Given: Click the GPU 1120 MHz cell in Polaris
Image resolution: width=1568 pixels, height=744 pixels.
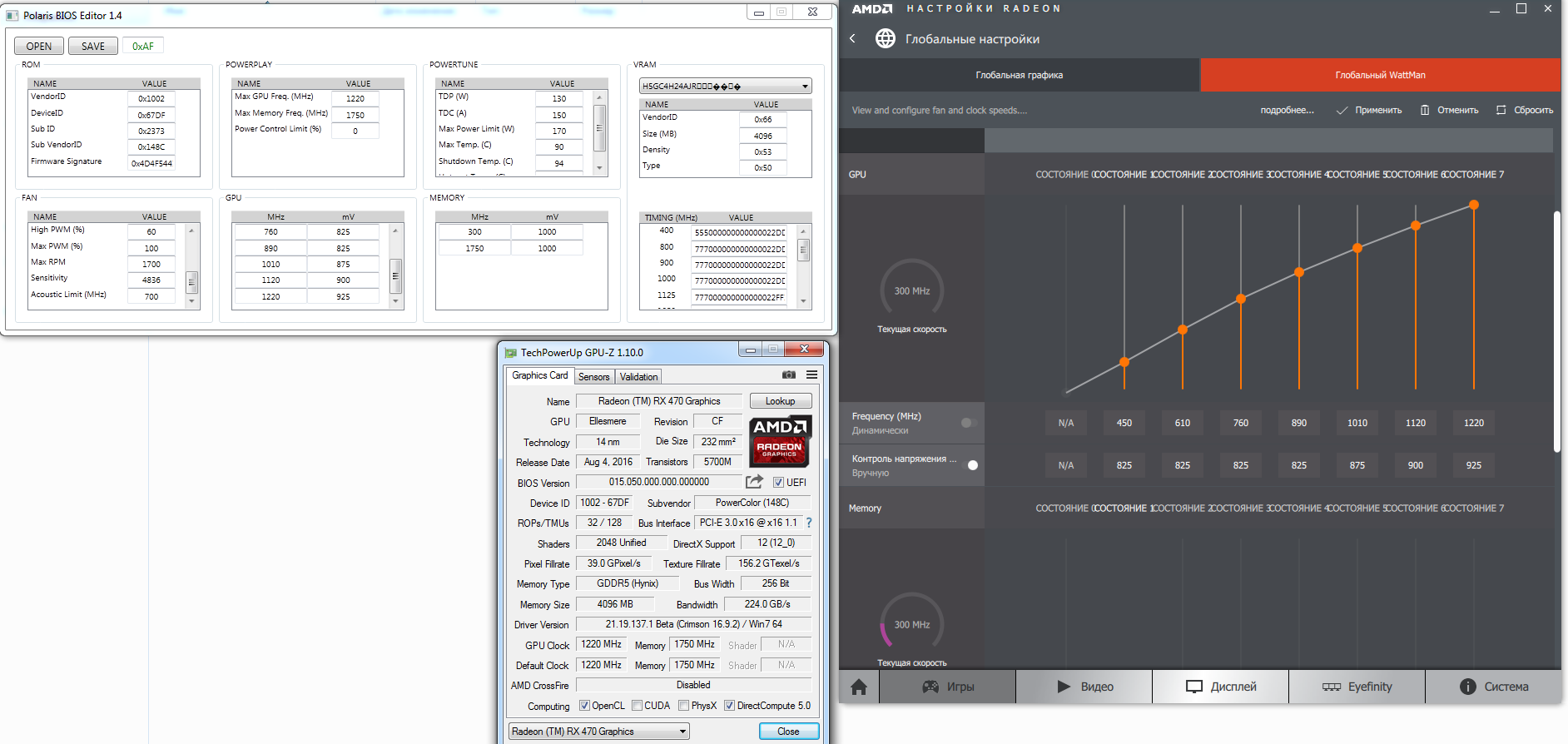Looking at the screenshot, I should 270,280.
